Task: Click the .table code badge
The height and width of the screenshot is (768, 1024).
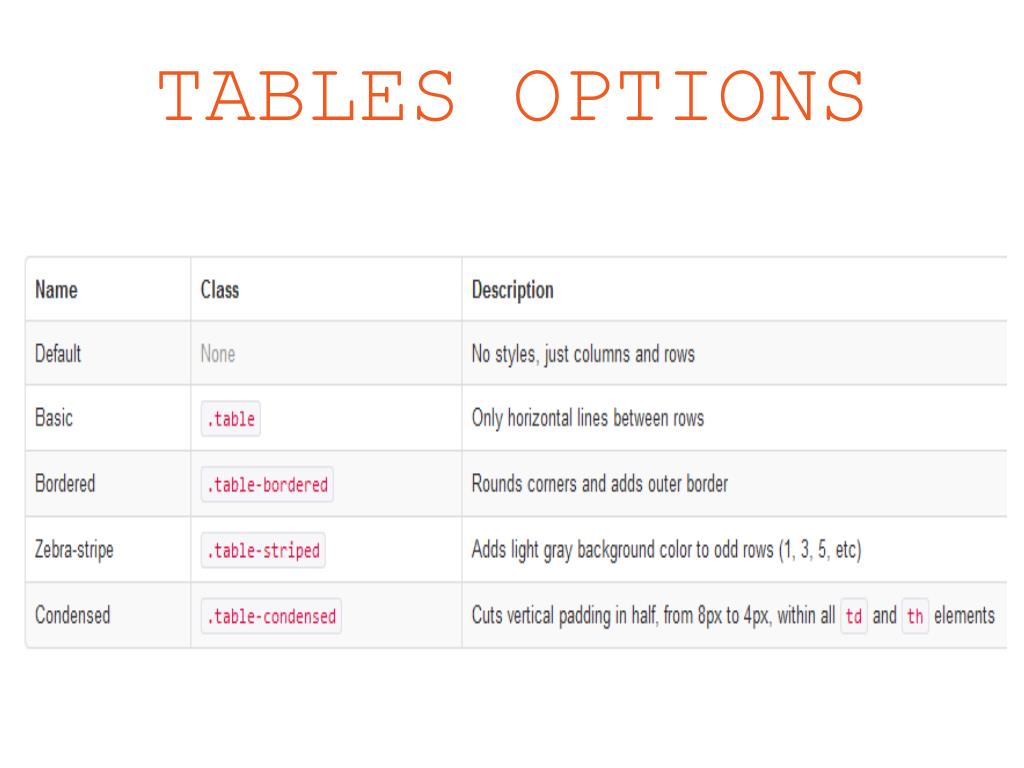Action: [231, 419]
